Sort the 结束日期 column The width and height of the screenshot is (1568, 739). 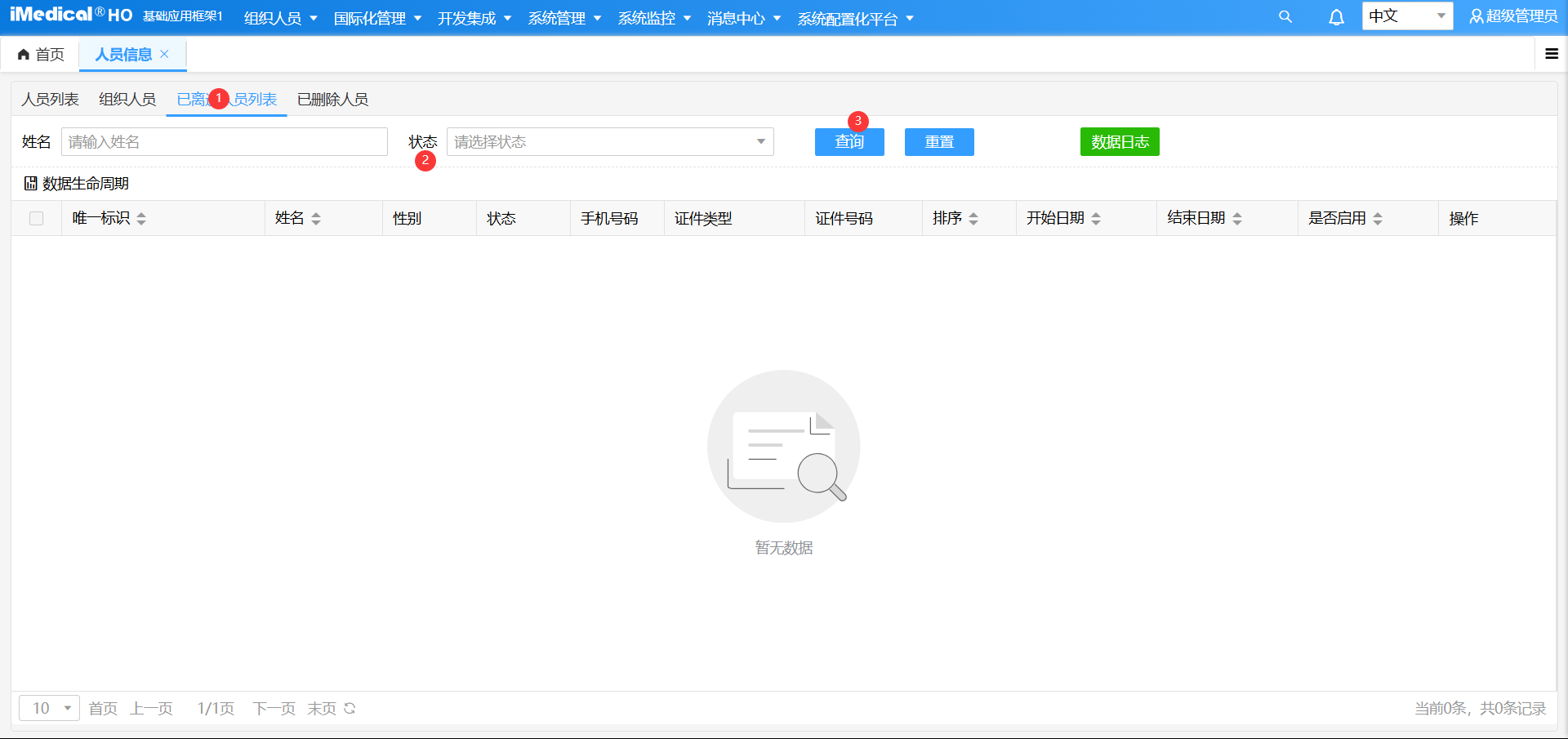point(1238,218)
